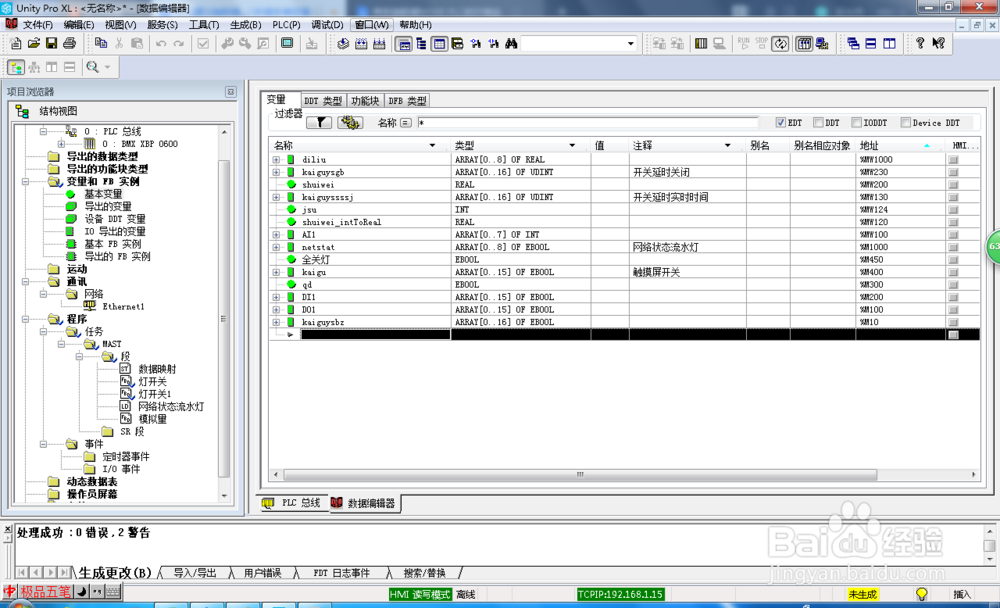Click the cascade windows icon

(x=853, y=43)
